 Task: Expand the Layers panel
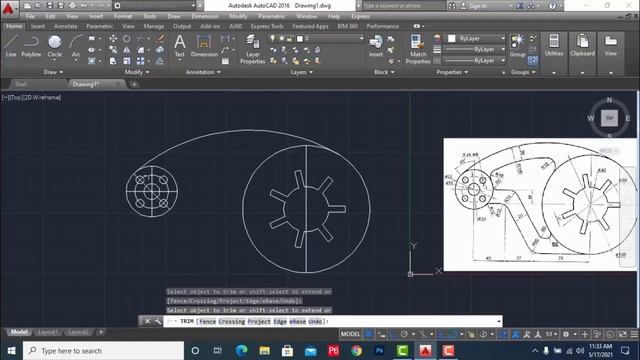(x=302, y=72)
